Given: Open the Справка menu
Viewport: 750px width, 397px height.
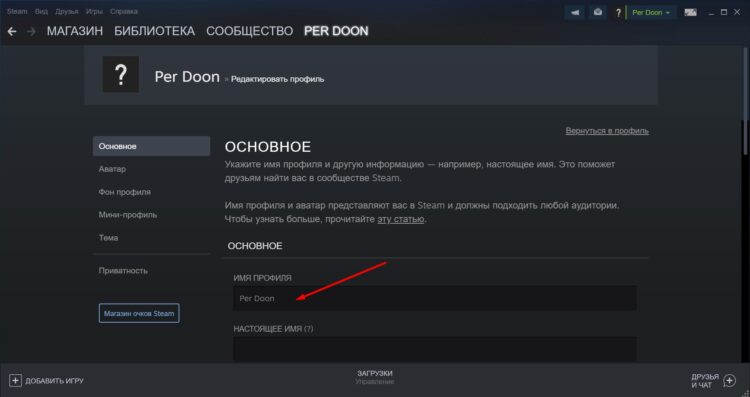Looking at the screenshot, I should (x=123, y=11).
